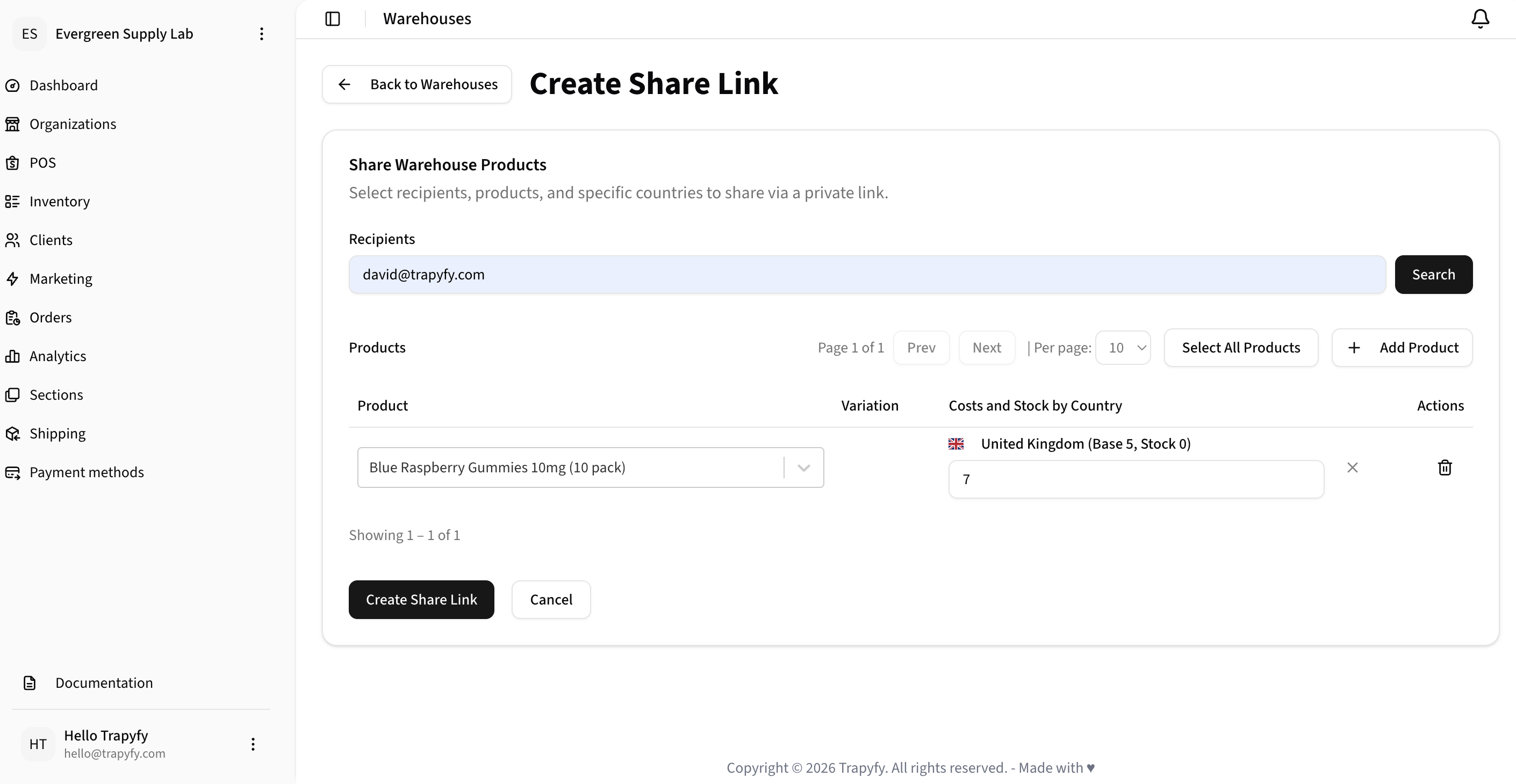Screen dimensions: 1516x784
Task: Click Costs and Stock by Country header
Action: tap(1035, 406)
